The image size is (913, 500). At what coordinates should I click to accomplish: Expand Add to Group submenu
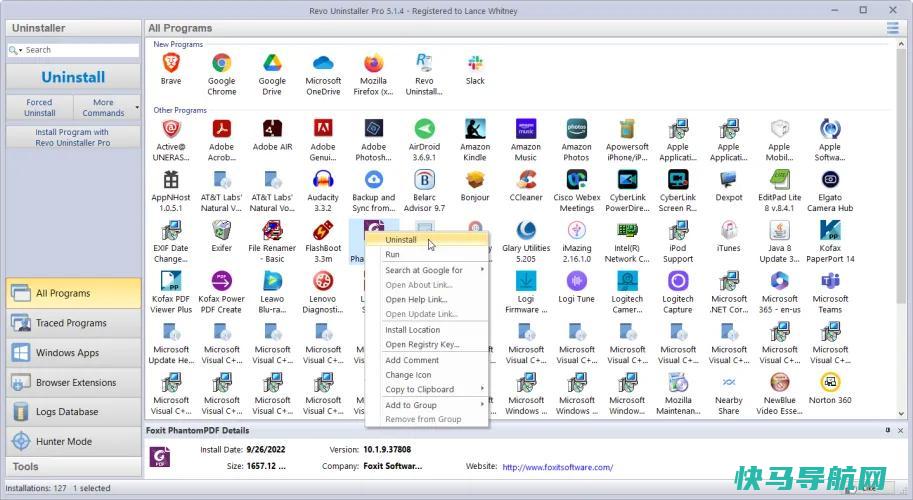pos(427,405)
